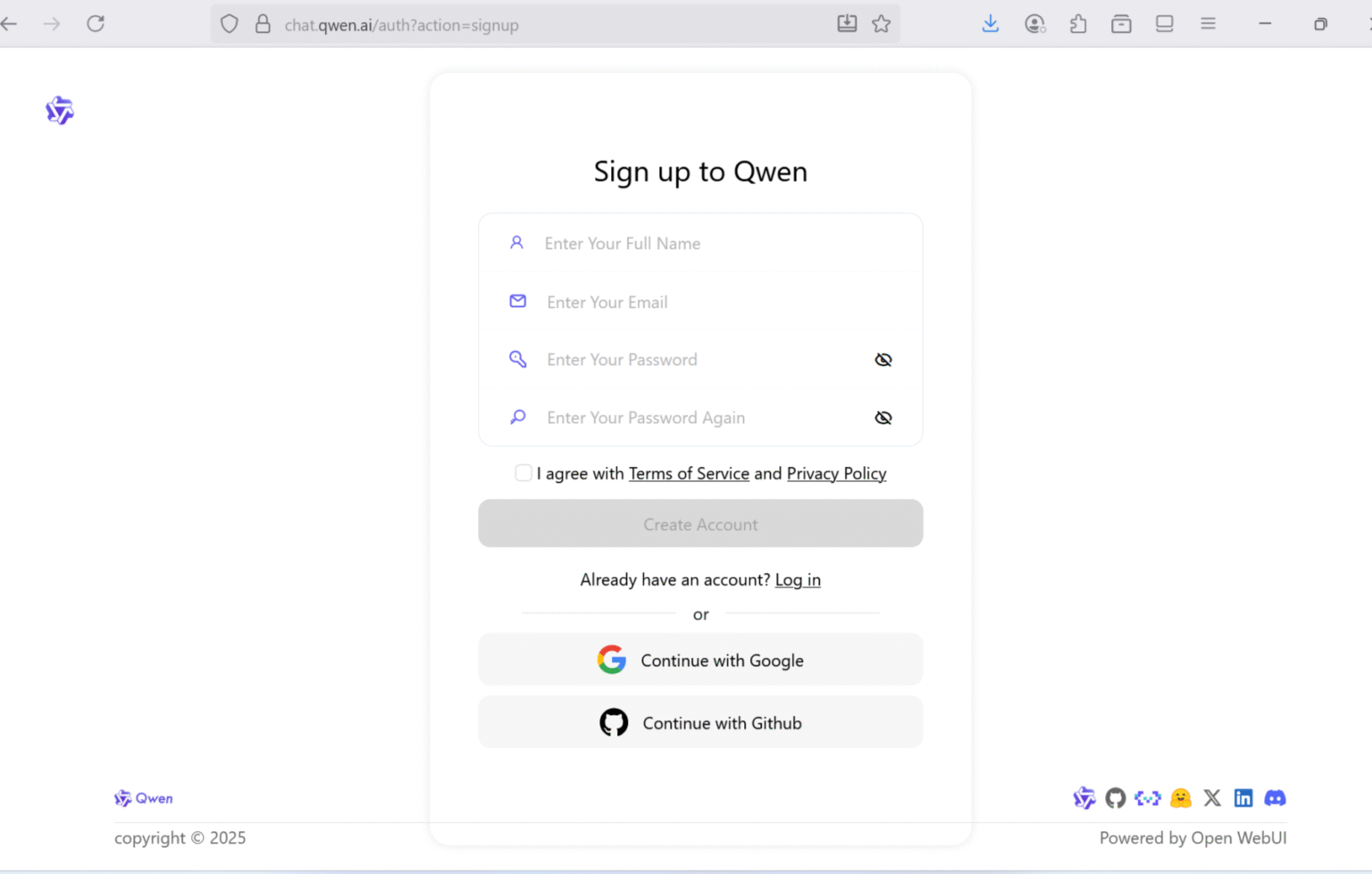Click the Hugging Face icon
1372x874 pixels.
pos(1180,798)
